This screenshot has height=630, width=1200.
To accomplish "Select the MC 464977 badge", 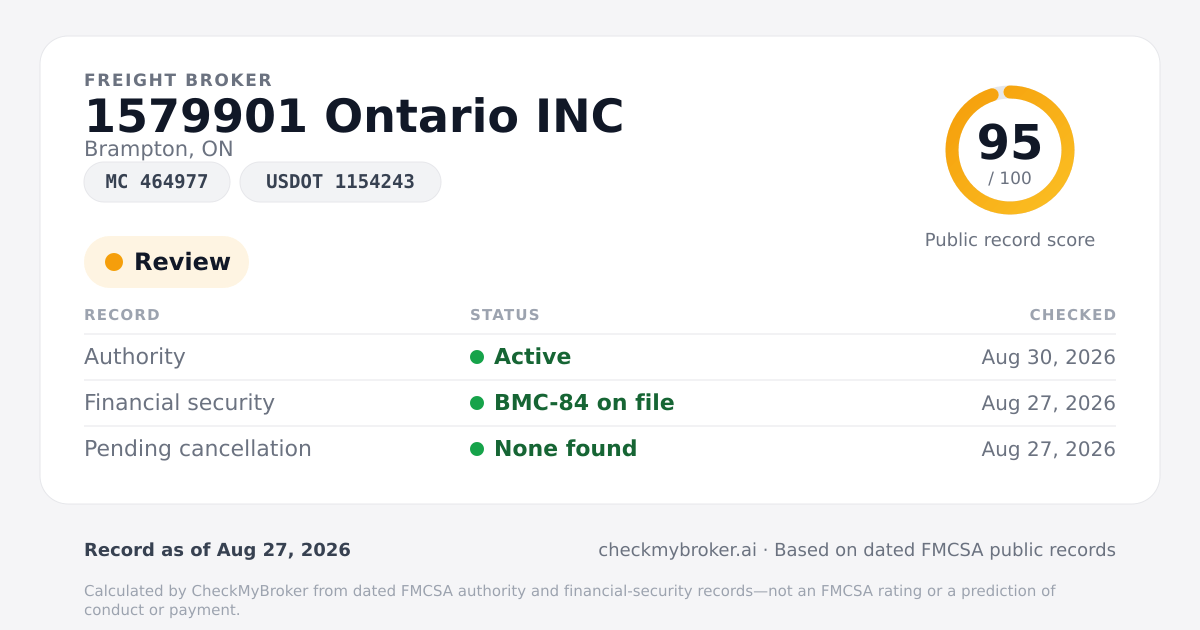I will 157,182.
